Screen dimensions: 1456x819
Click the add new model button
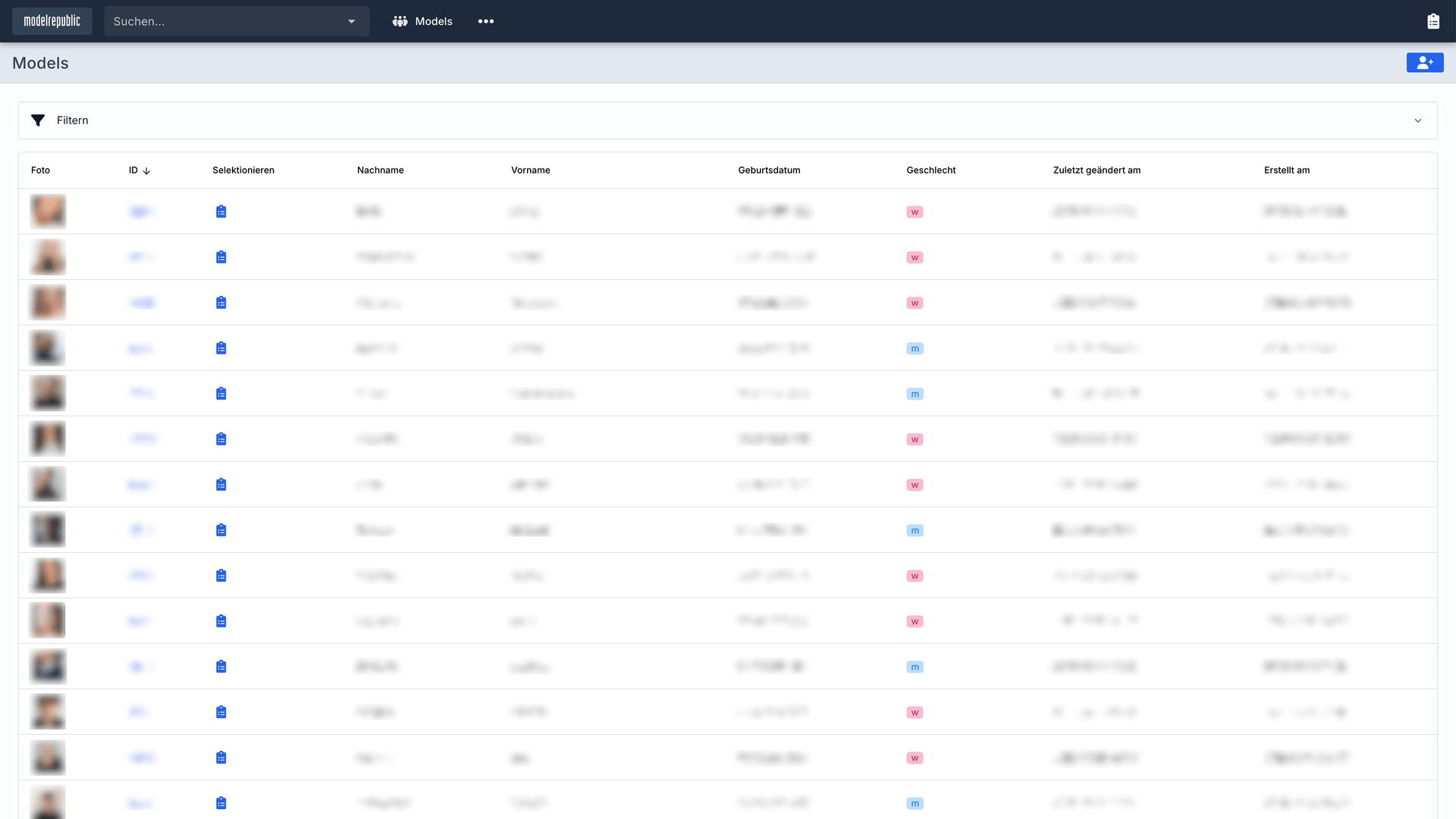pyautogui.click(x=1424, y=63)
